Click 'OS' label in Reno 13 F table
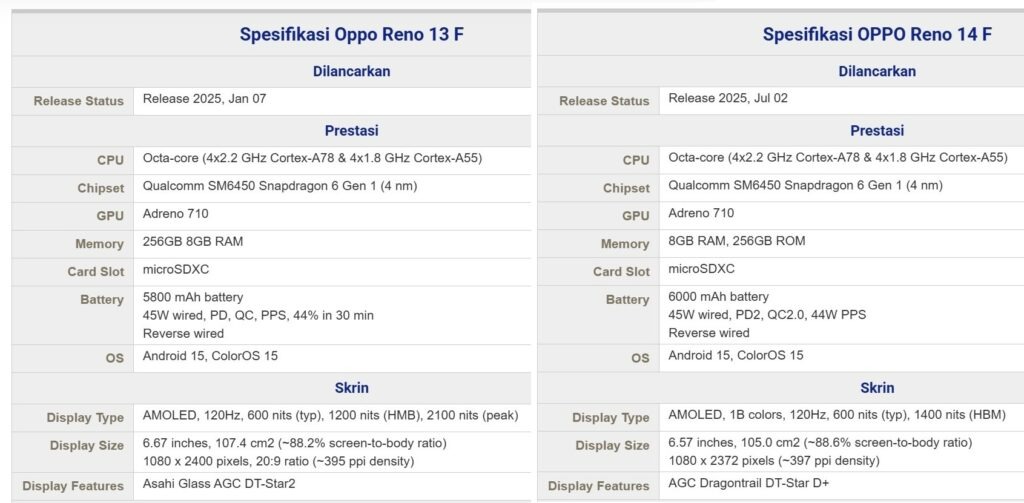The height and width of the screenshot is (503, 1024). [x=115, y=359]
